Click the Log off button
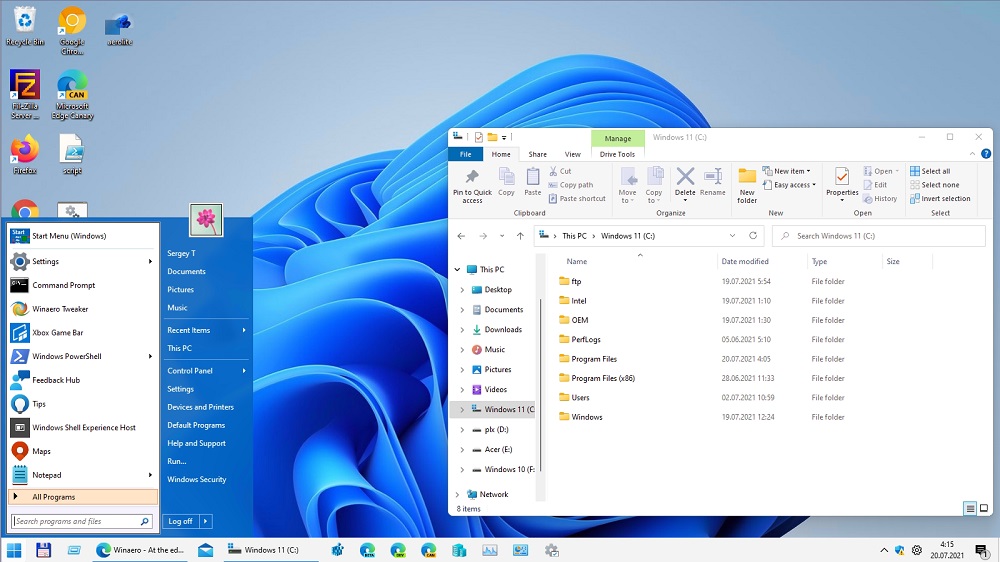This screenshot has height=562, width=1000. click(181, 521)
